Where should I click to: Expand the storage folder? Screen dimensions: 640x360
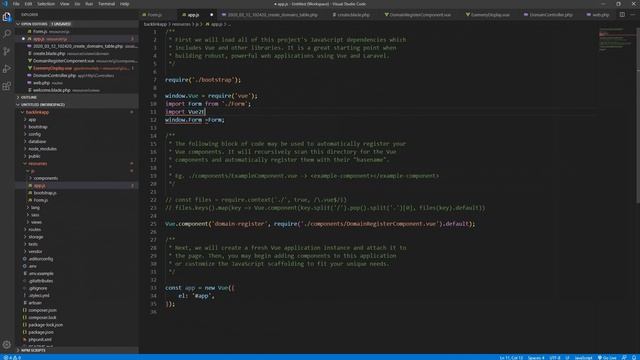[x=77, y=237]
